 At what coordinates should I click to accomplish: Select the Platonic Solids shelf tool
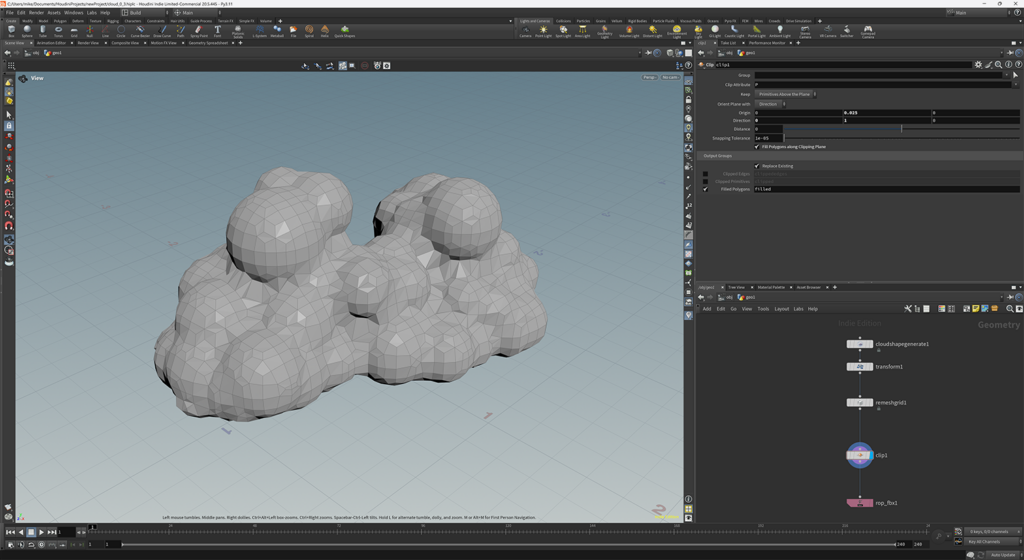pos(238,31)
